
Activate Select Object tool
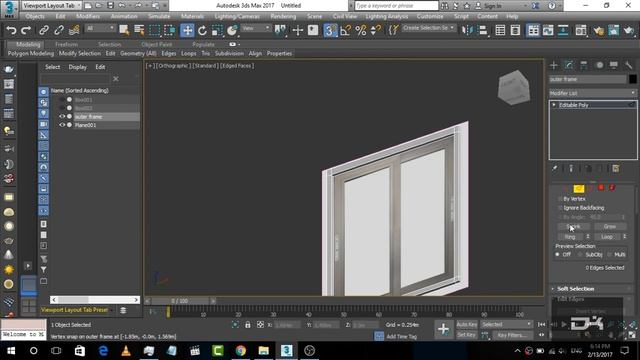(x=124, y=30)
